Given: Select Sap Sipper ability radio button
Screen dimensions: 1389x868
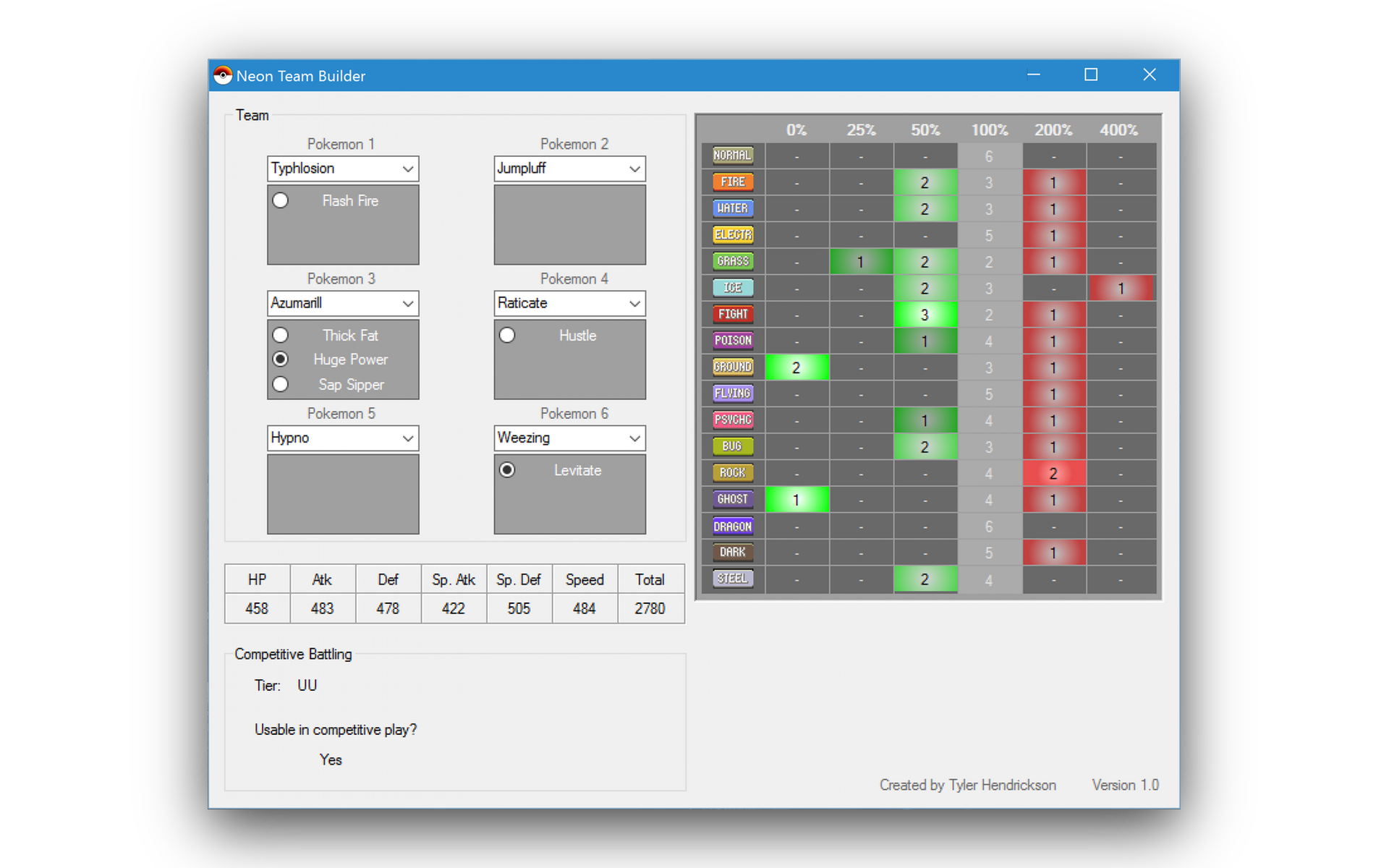Looking at the screenshot, I should pos(281,384).
